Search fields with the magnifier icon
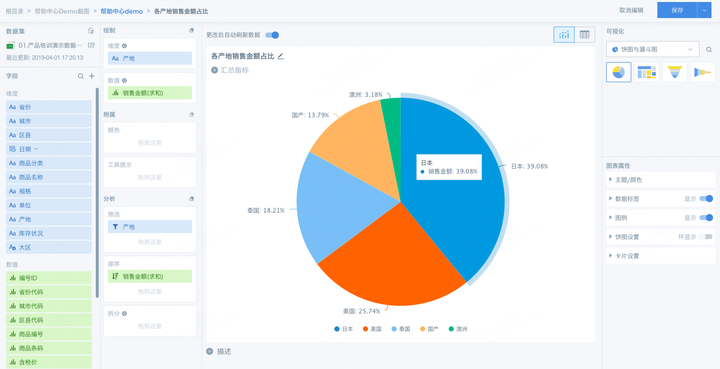720x369 pixels. tap(81, 76)
